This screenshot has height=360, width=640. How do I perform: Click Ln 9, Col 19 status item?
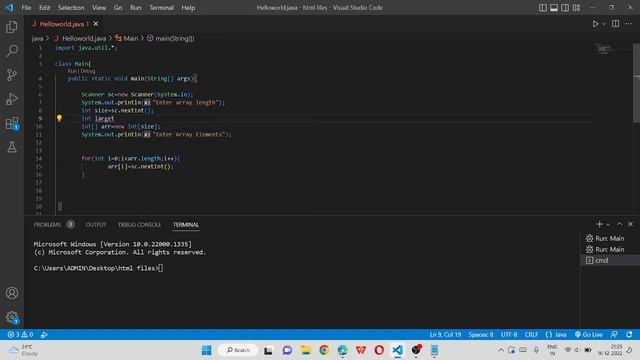coord(445,335)
